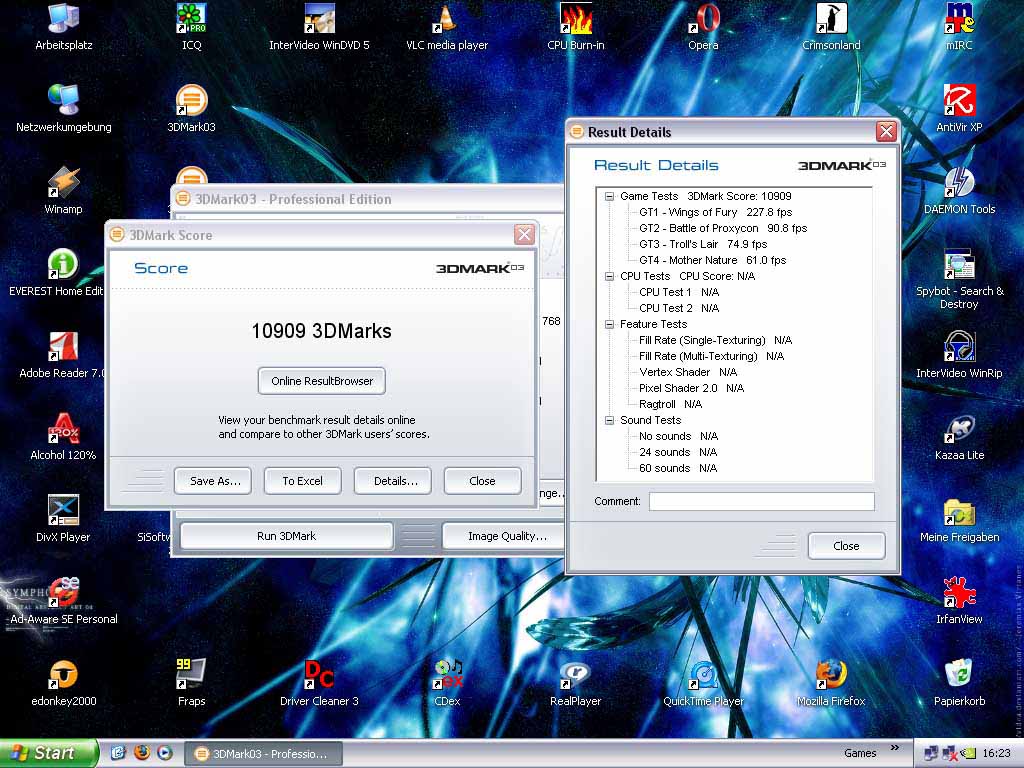Select GT1 - Wings of Fury result row

click(x=716, y=212)
